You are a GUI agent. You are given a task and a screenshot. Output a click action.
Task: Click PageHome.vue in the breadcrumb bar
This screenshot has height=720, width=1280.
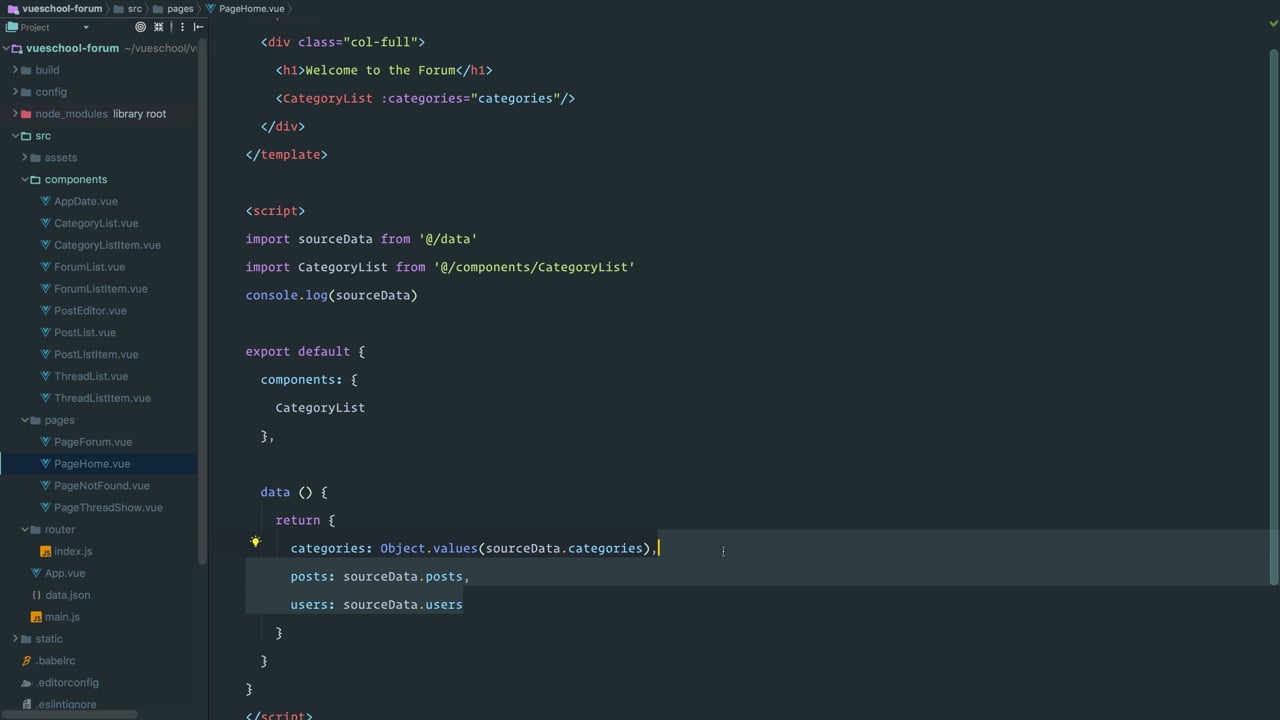(x=251, y=8)
